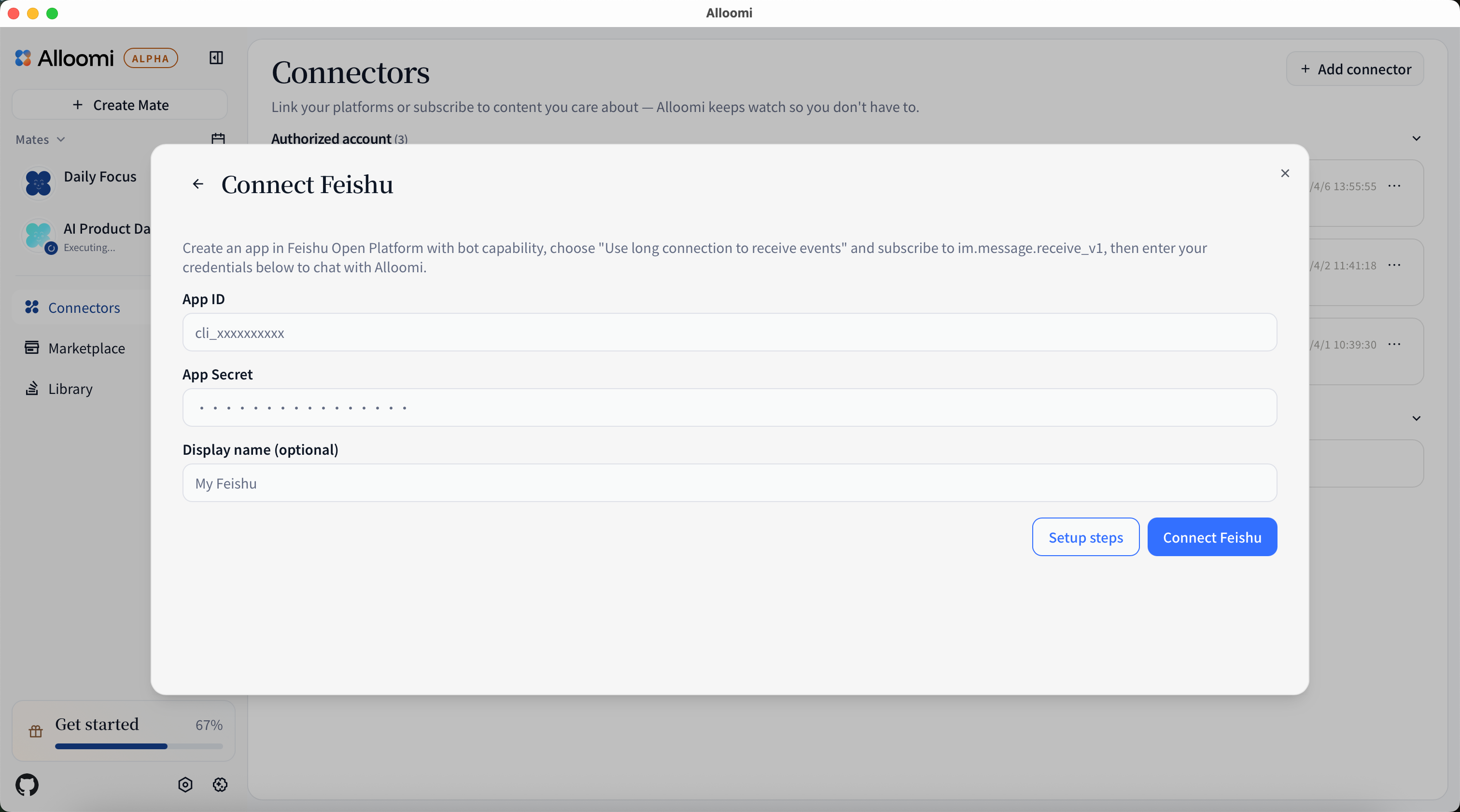This screenshot has height=812, width=1460.
Task: Open Marketplace in sidebar
Action: click(x=86, y=349)
